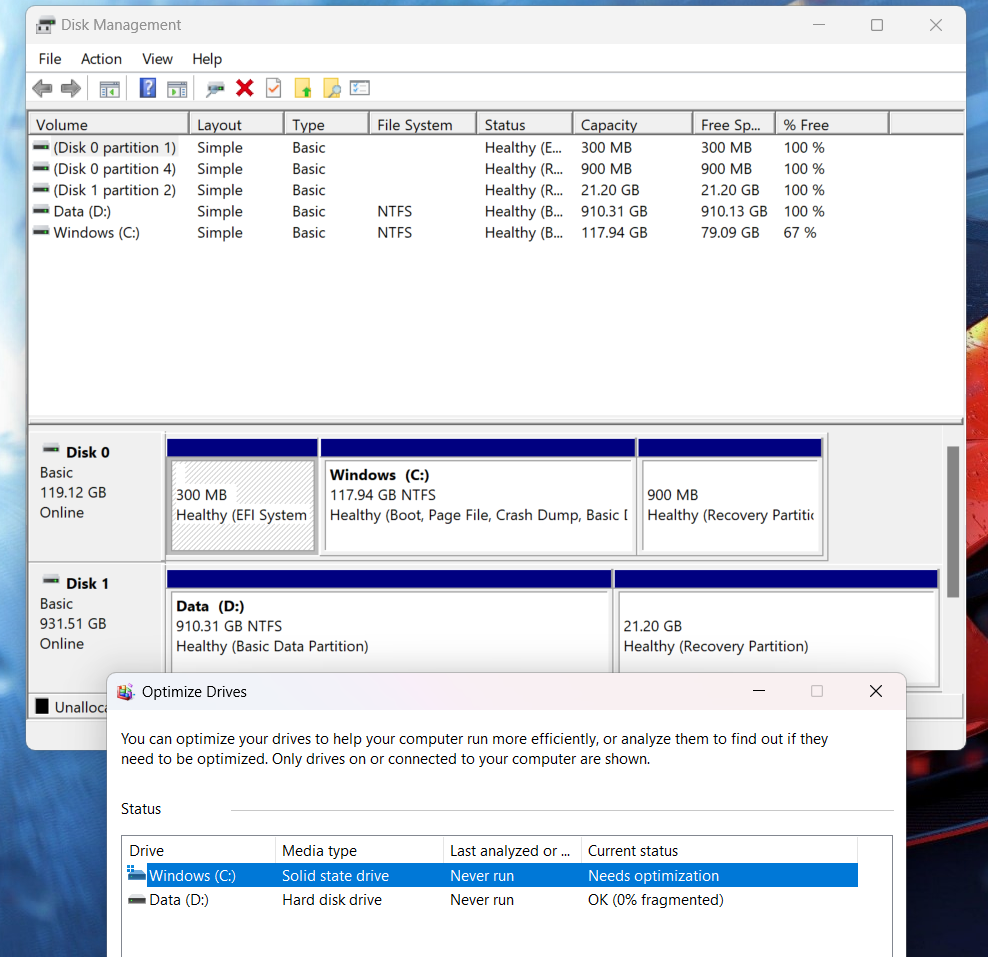Image resolution: width=988 pixels, height=957 pixels.
Task: Click the Optimize Drives title bar icon
Action: point(126,692)
